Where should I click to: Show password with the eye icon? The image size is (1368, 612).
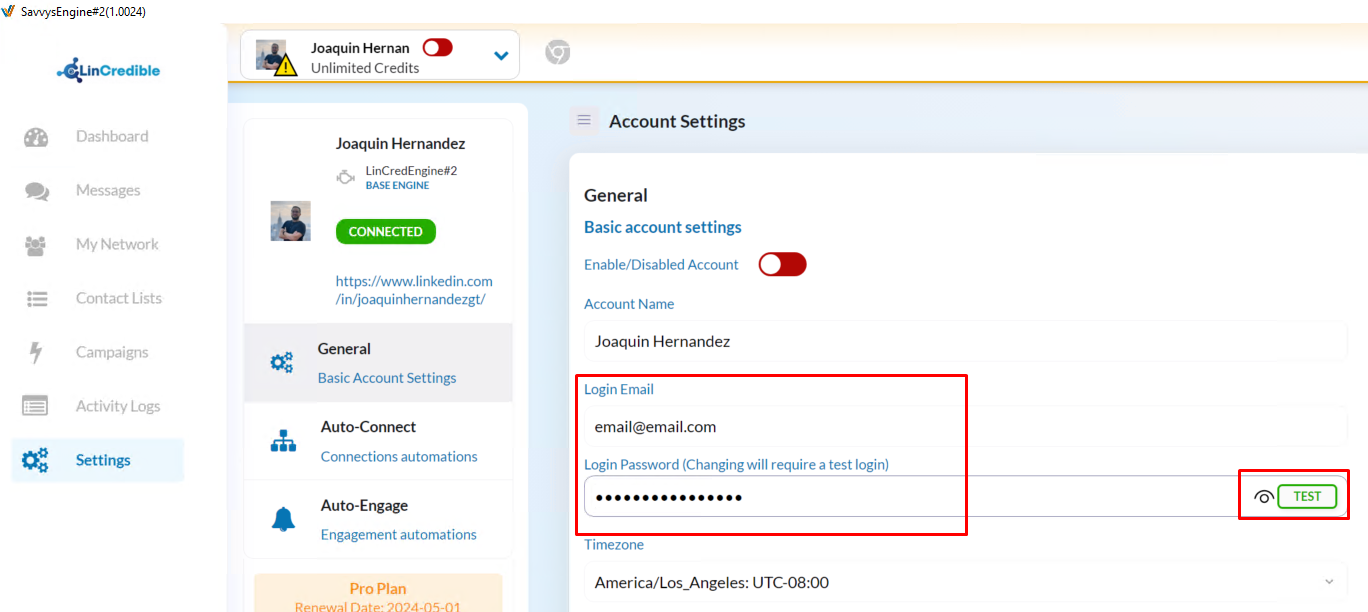(1263, 497)
